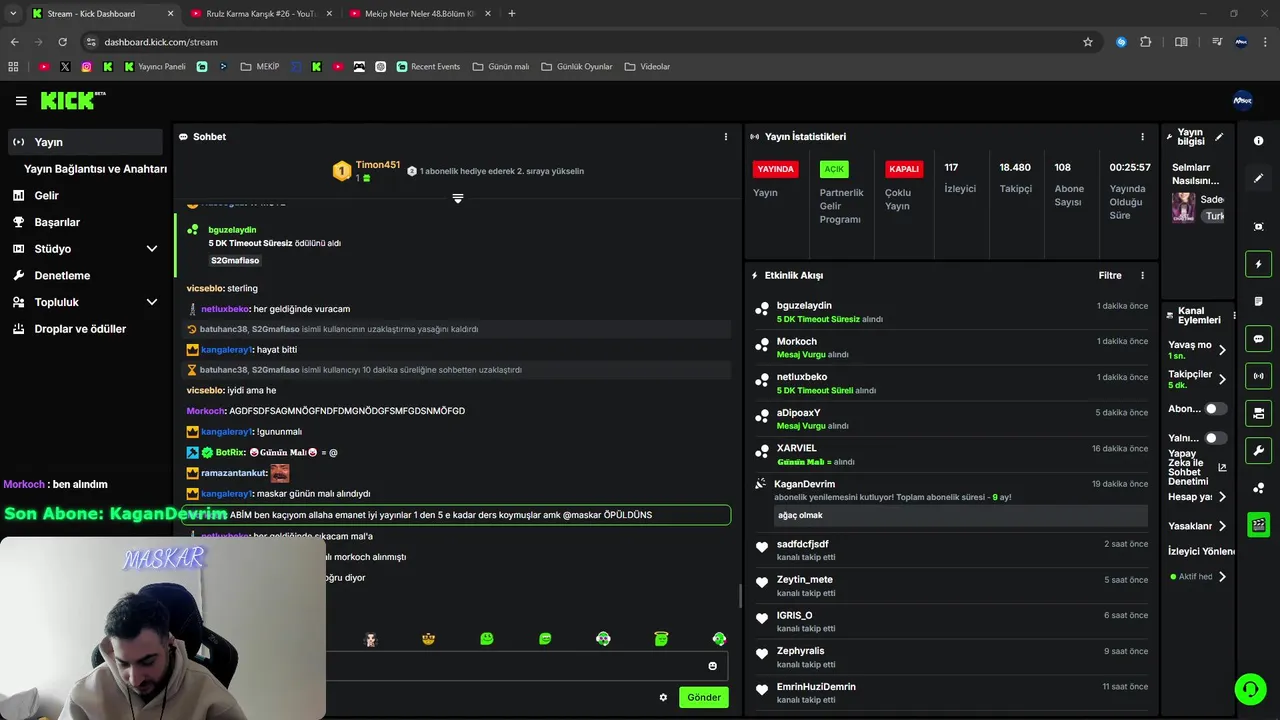Select Yayın in the sidebar

(85, 142)
